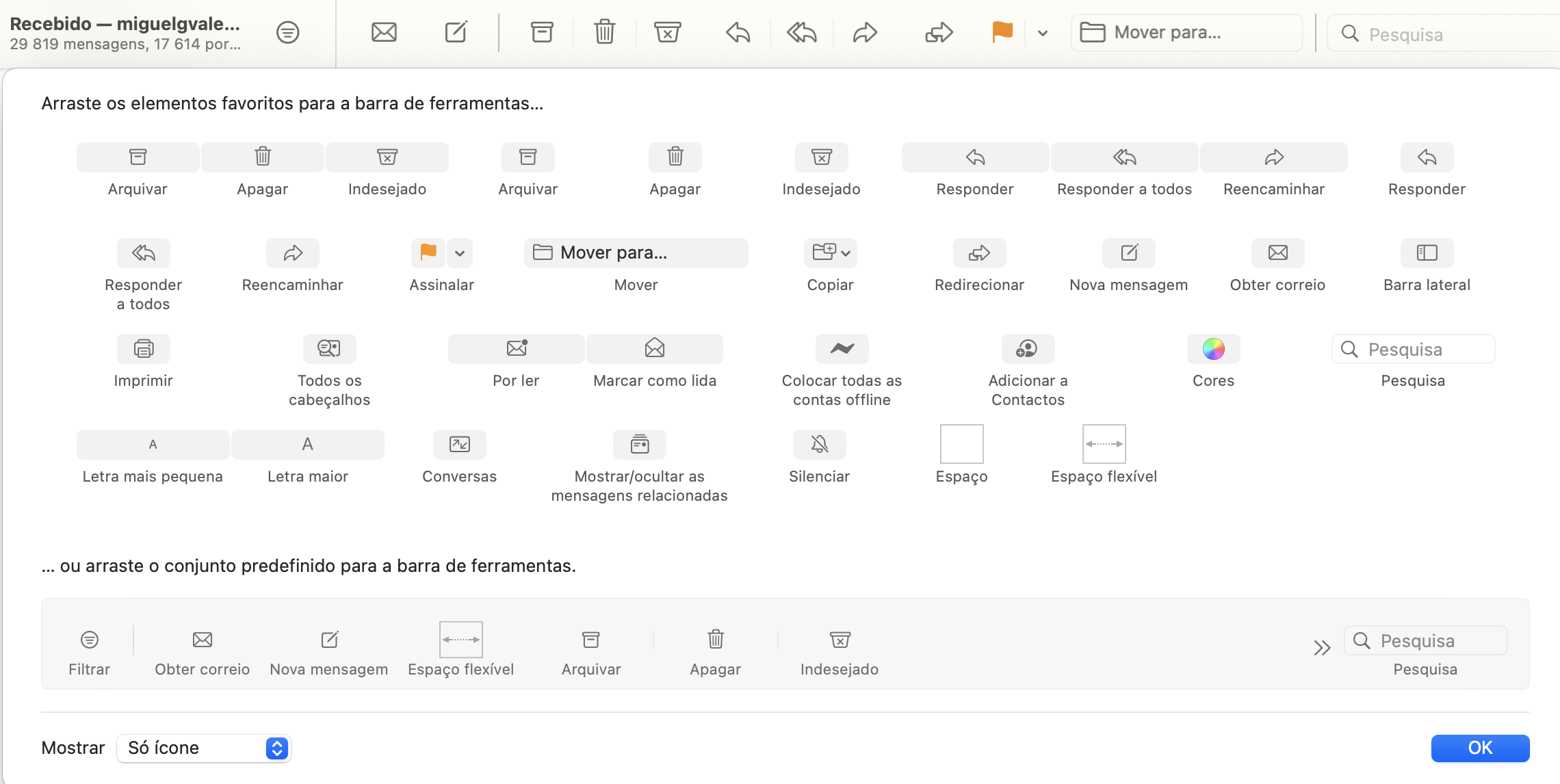Select the grouped 'Responder a todos' item
1560x784 pixels.
click(1125, 157)
